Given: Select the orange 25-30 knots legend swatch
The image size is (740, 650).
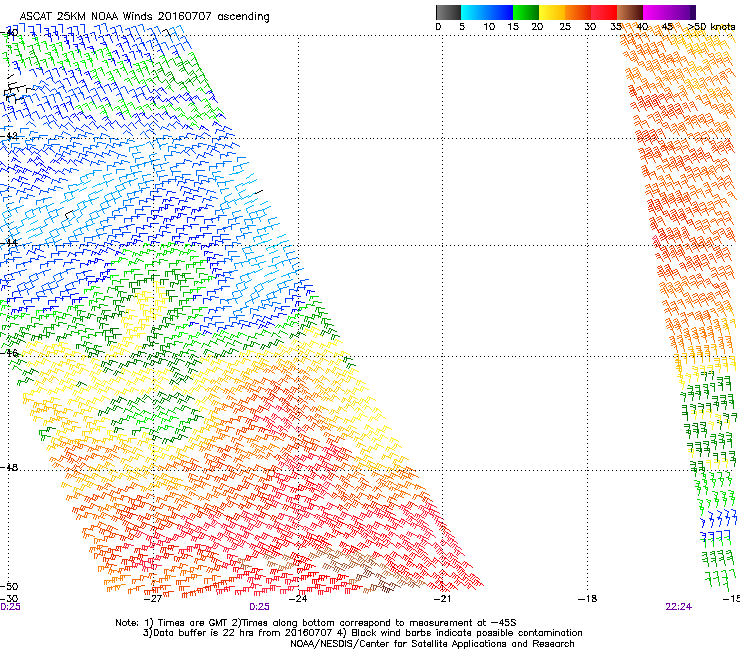Looking at the screenshot, I should [578, 12].
